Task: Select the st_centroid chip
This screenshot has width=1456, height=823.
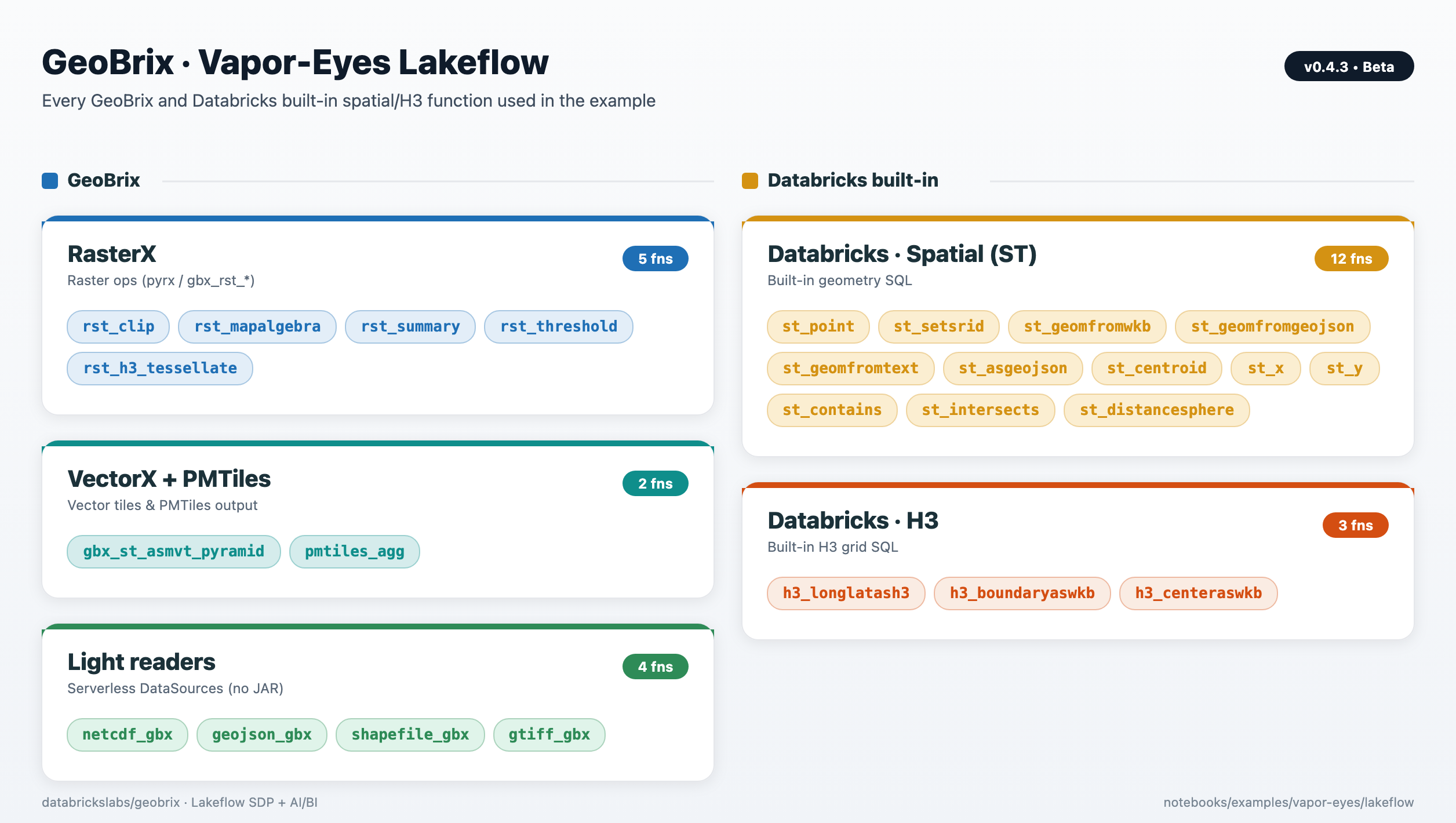Action: pos(1157,369)
